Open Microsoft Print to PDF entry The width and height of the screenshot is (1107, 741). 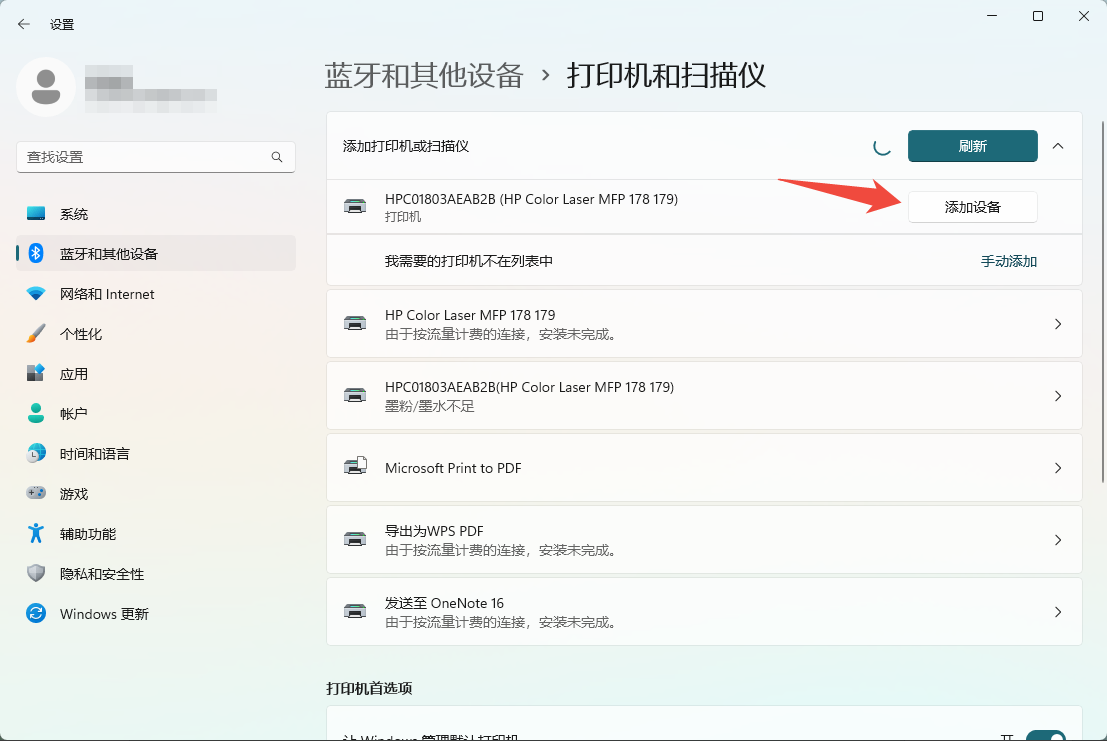704,468
